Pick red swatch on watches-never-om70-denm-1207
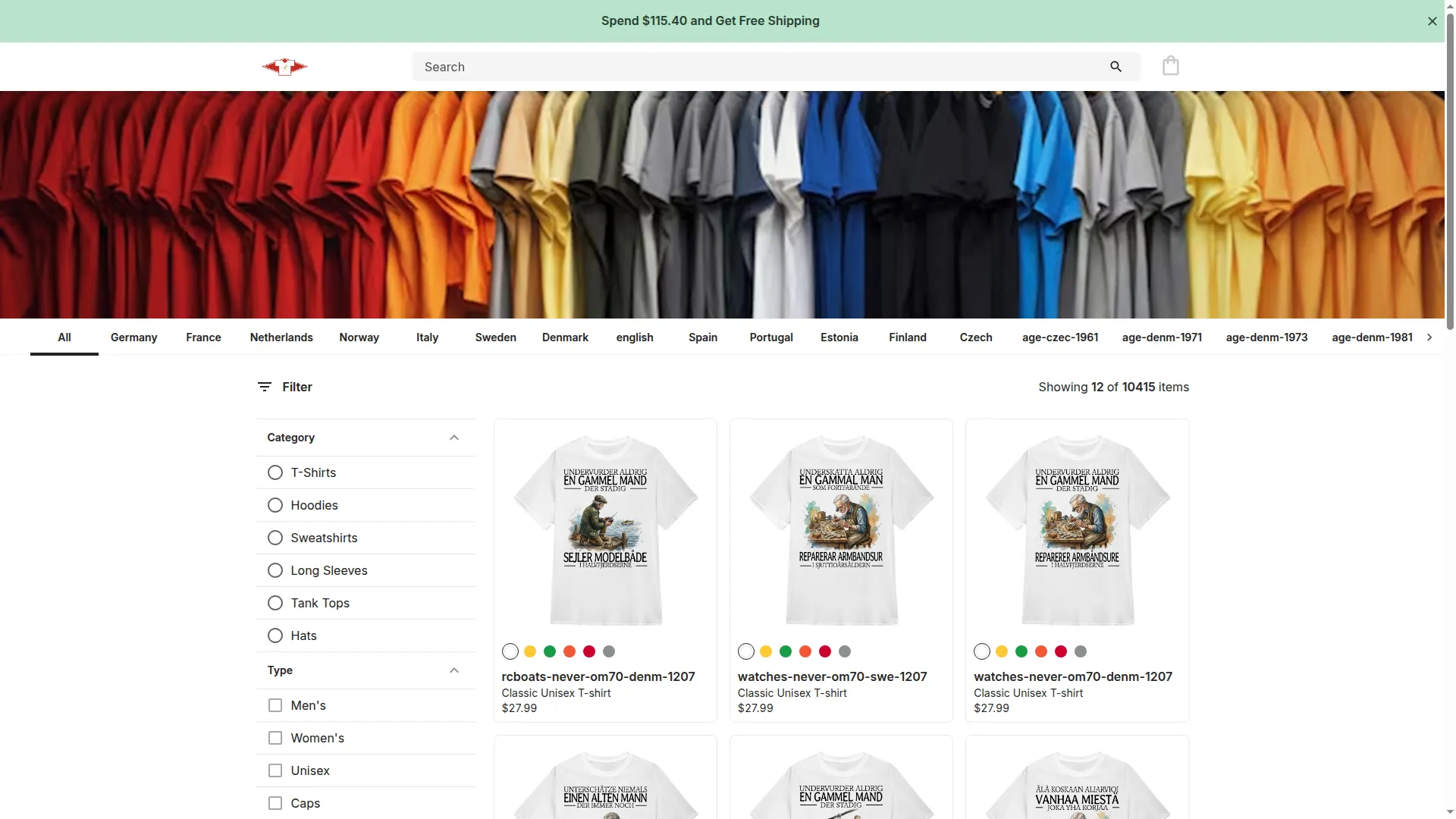 1061,651
